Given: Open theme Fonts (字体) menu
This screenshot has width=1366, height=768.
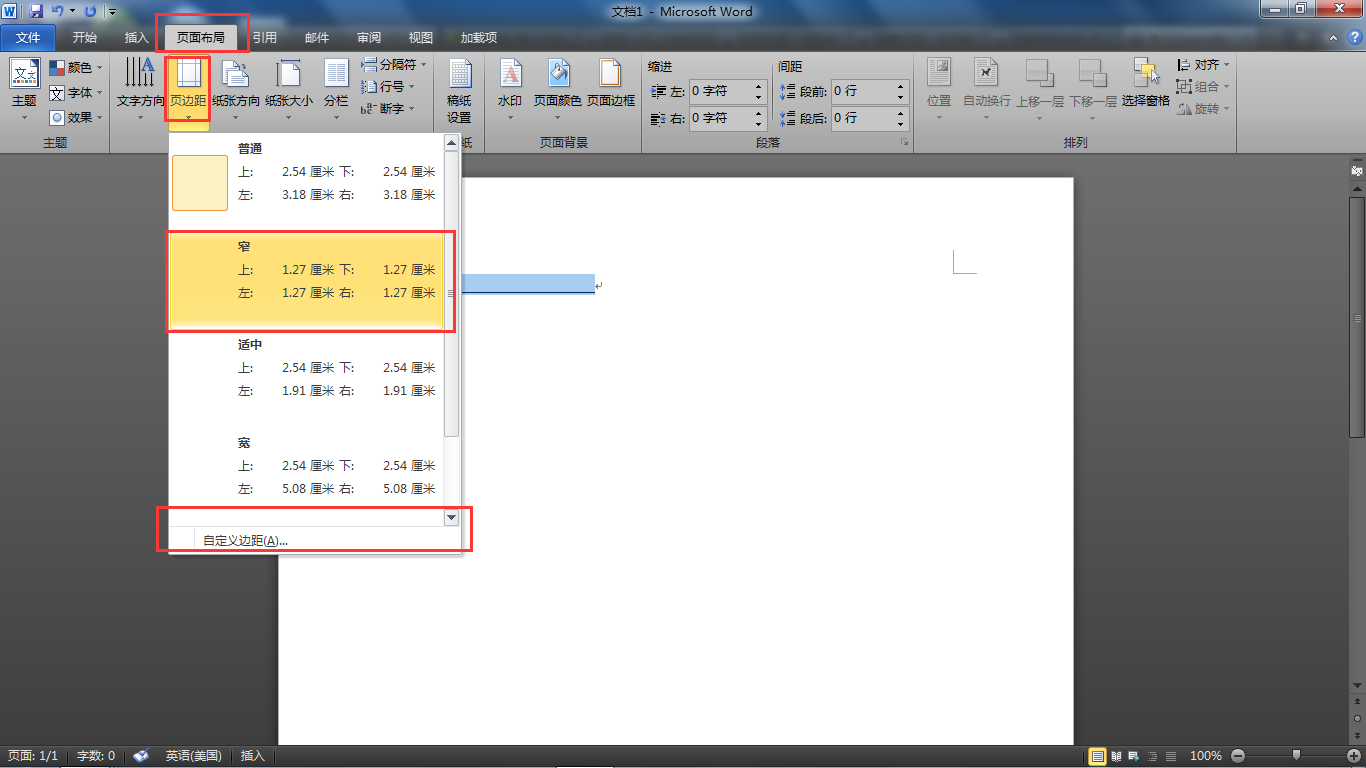Looking at the screenshot, I should (76, 92).
